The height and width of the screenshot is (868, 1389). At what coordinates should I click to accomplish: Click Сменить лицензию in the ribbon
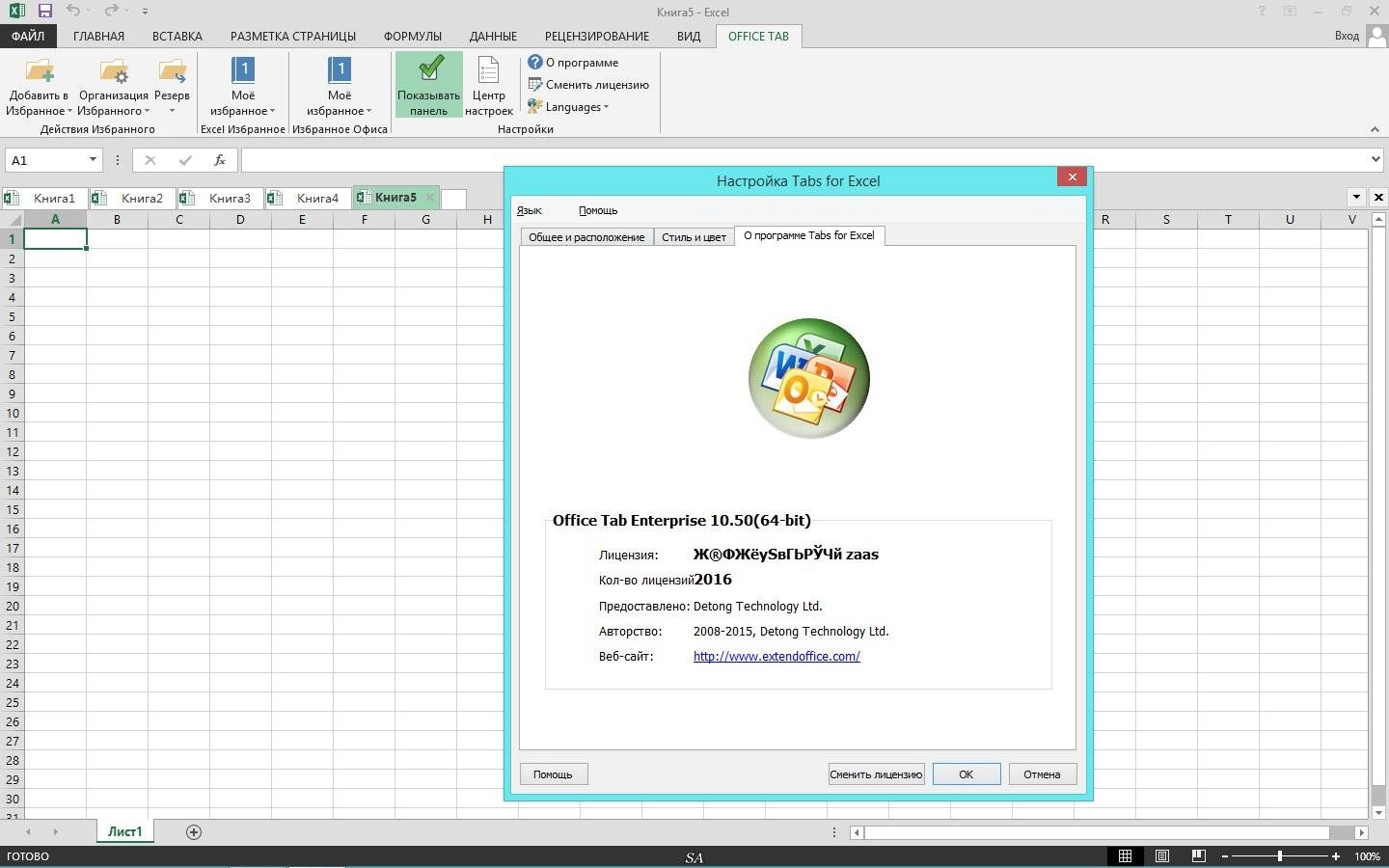click(587, 84)
